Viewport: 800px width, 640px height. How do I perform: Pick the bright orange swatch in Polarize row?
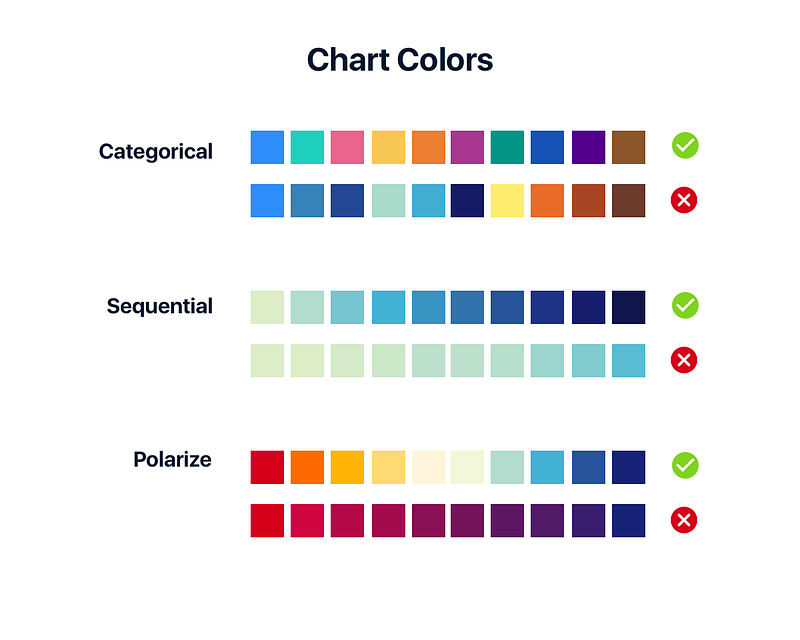tap(307, 467)
